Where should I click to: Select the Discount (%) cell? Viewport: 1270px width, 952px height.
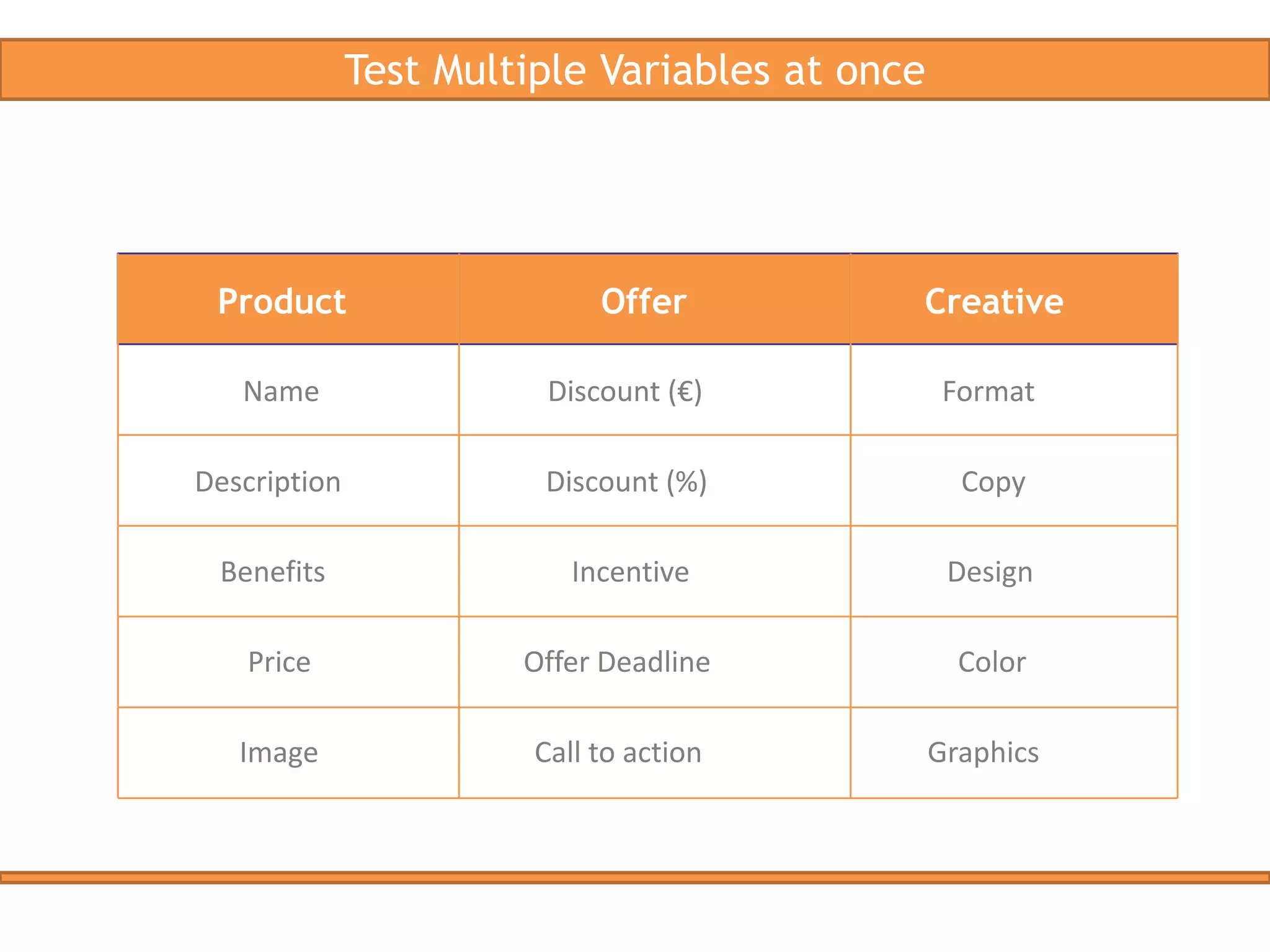626,482
